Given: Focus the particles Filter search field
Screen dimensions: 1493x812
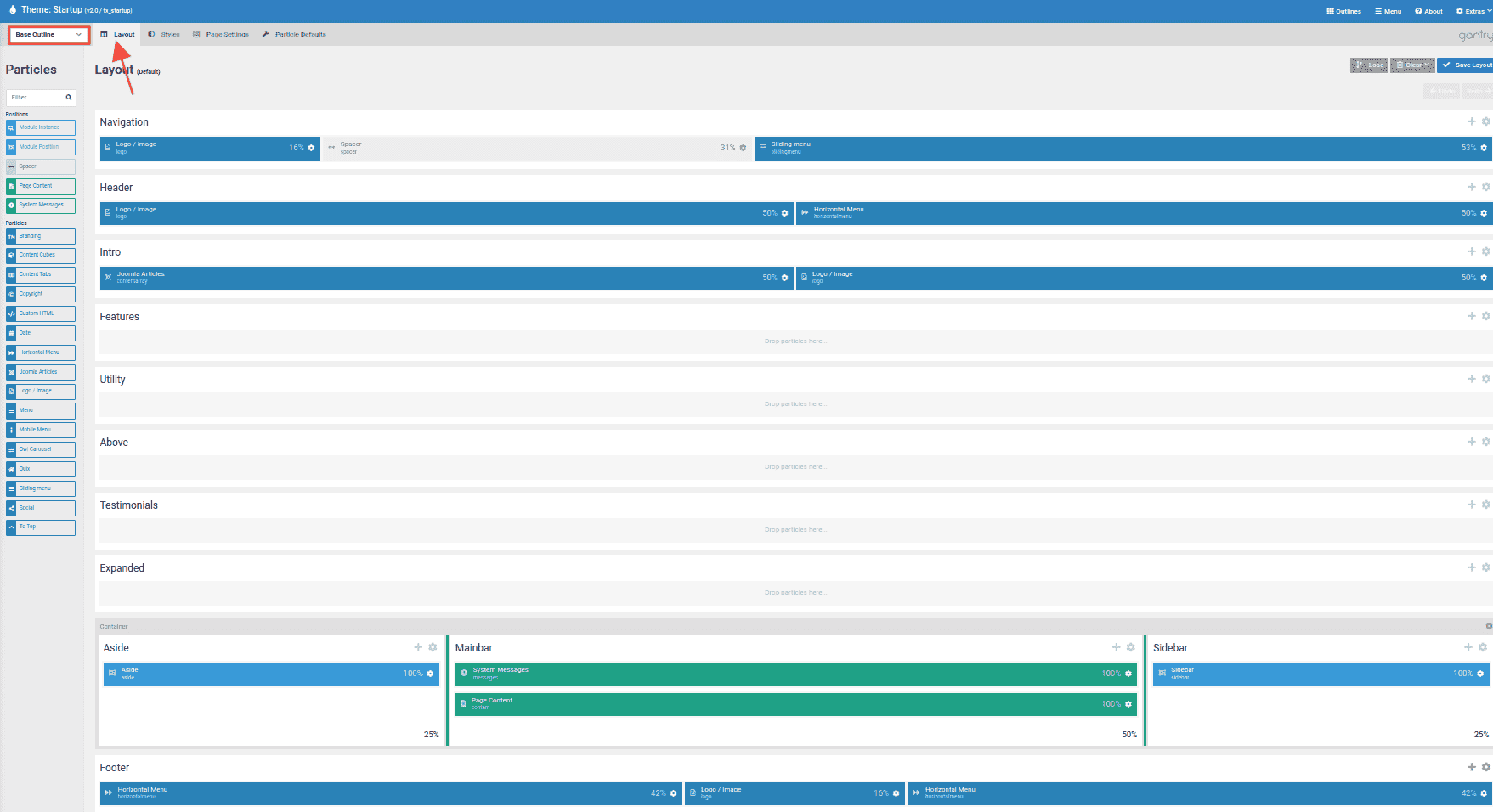Looking at the screenshot, I should click(x=37, y=98).
